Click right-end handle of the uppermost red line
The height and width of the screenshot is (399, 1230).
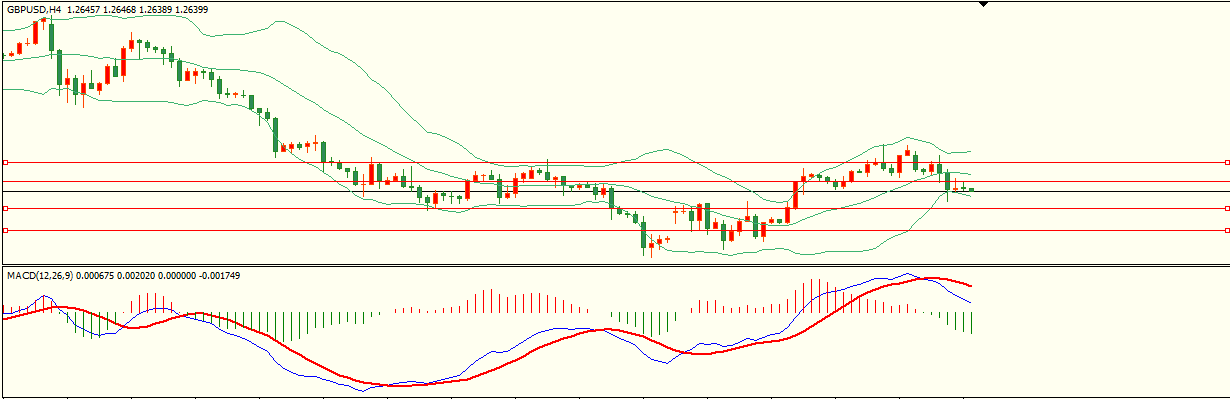(x=1226, y=161)
